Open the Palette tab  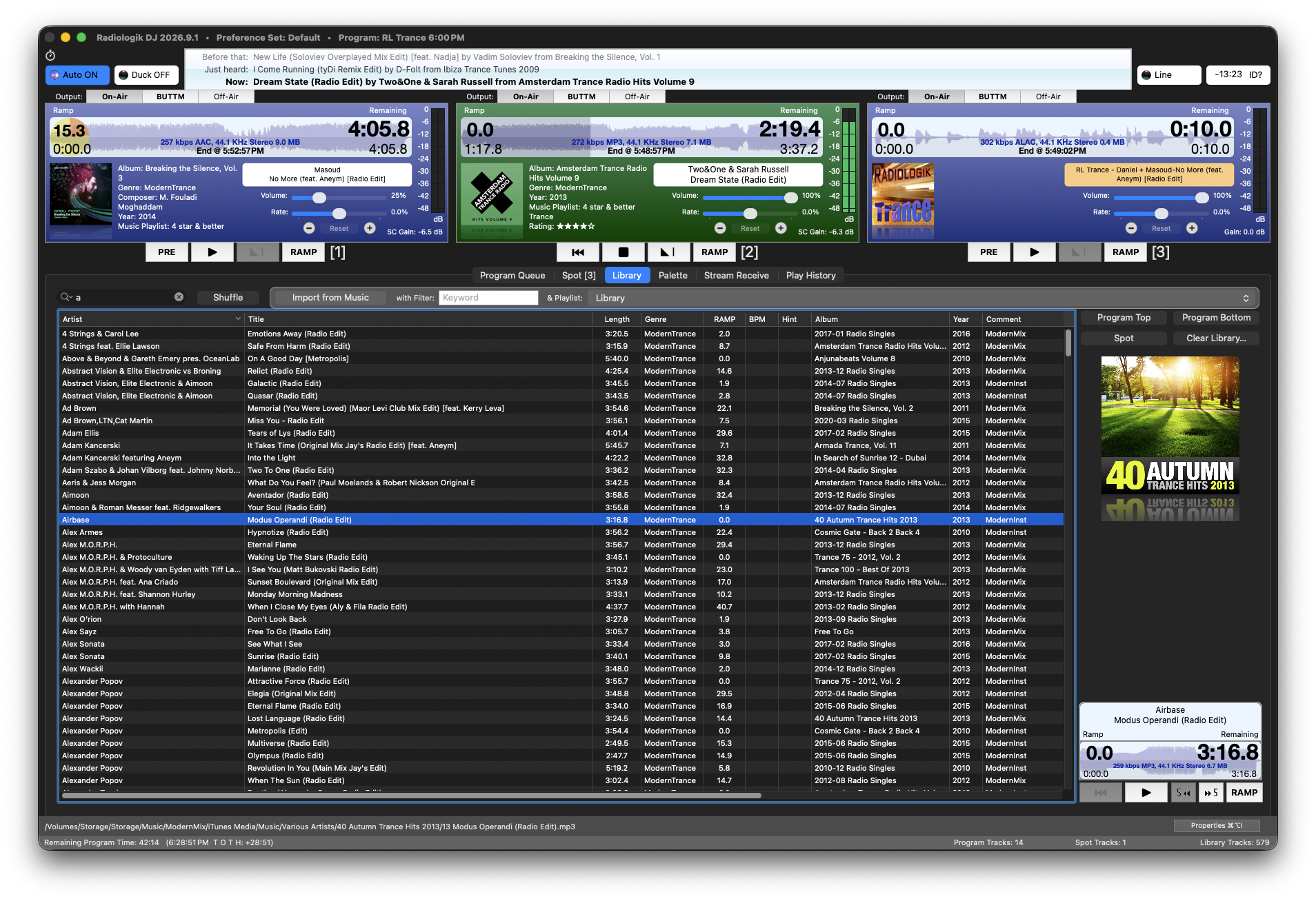pos(672,275)
